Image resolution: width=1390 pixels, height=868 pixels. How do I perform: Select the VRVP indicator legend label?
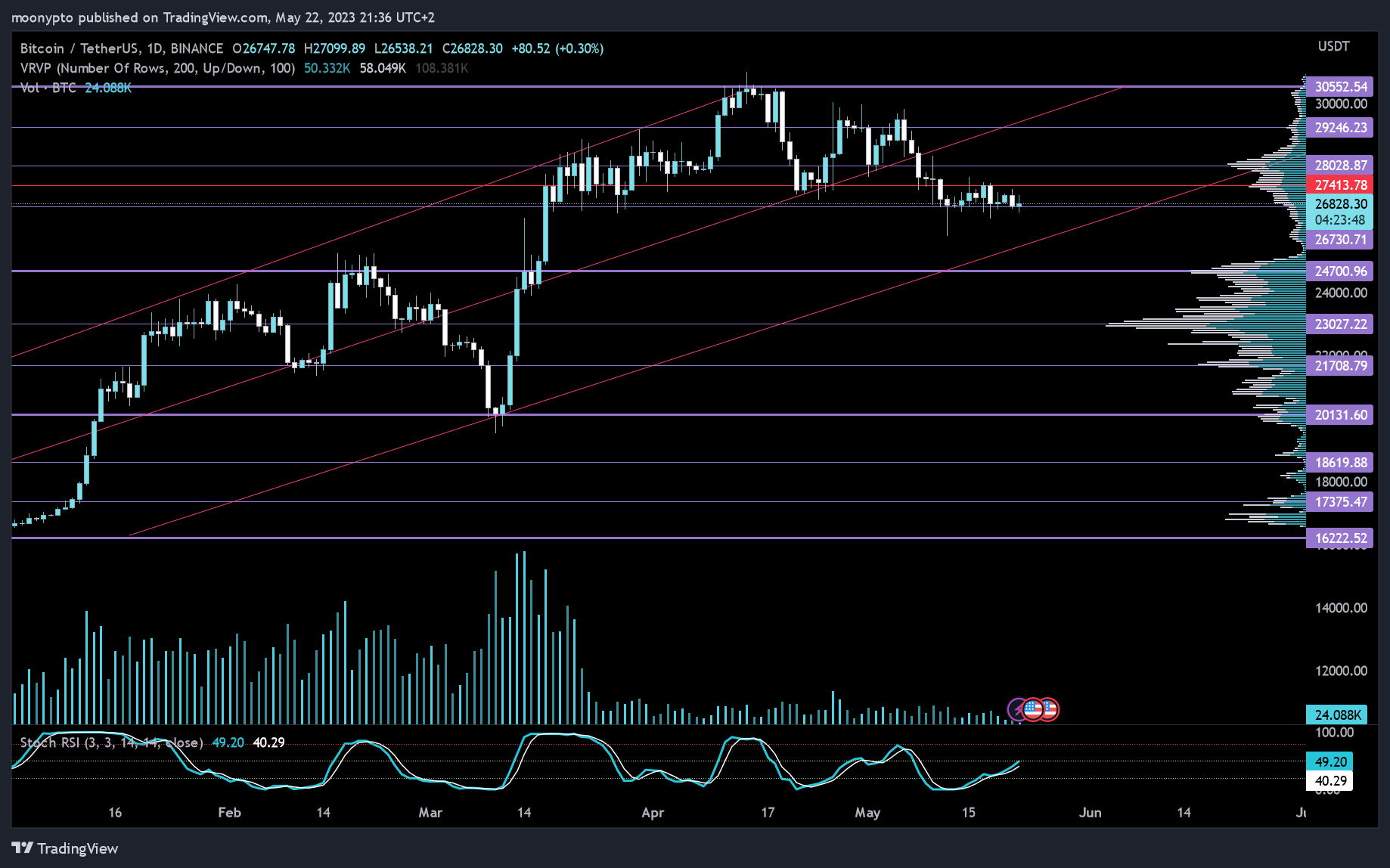[157, 68]
